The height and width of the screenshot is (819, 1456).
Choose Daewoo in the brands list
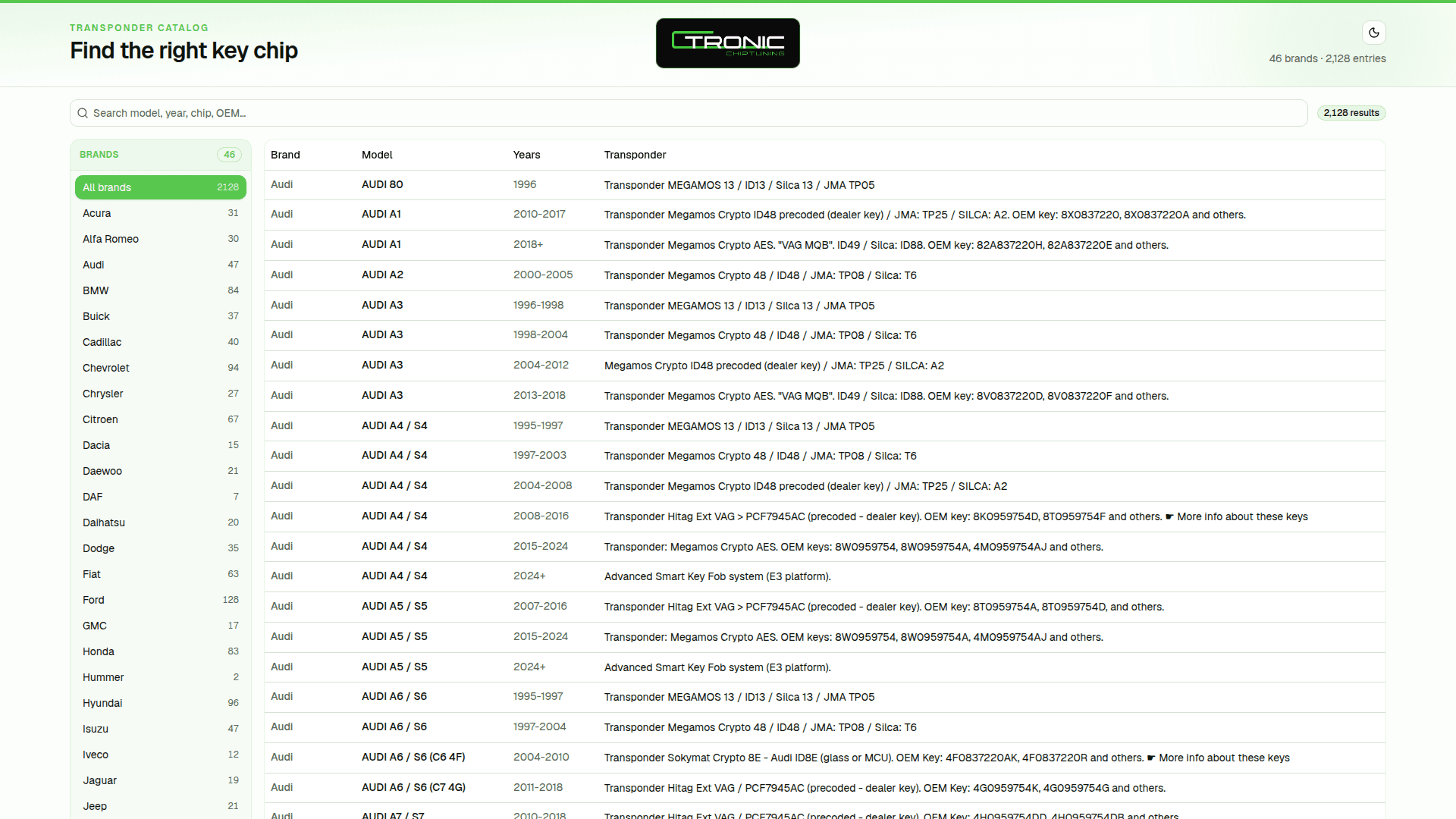click(161, 471)
